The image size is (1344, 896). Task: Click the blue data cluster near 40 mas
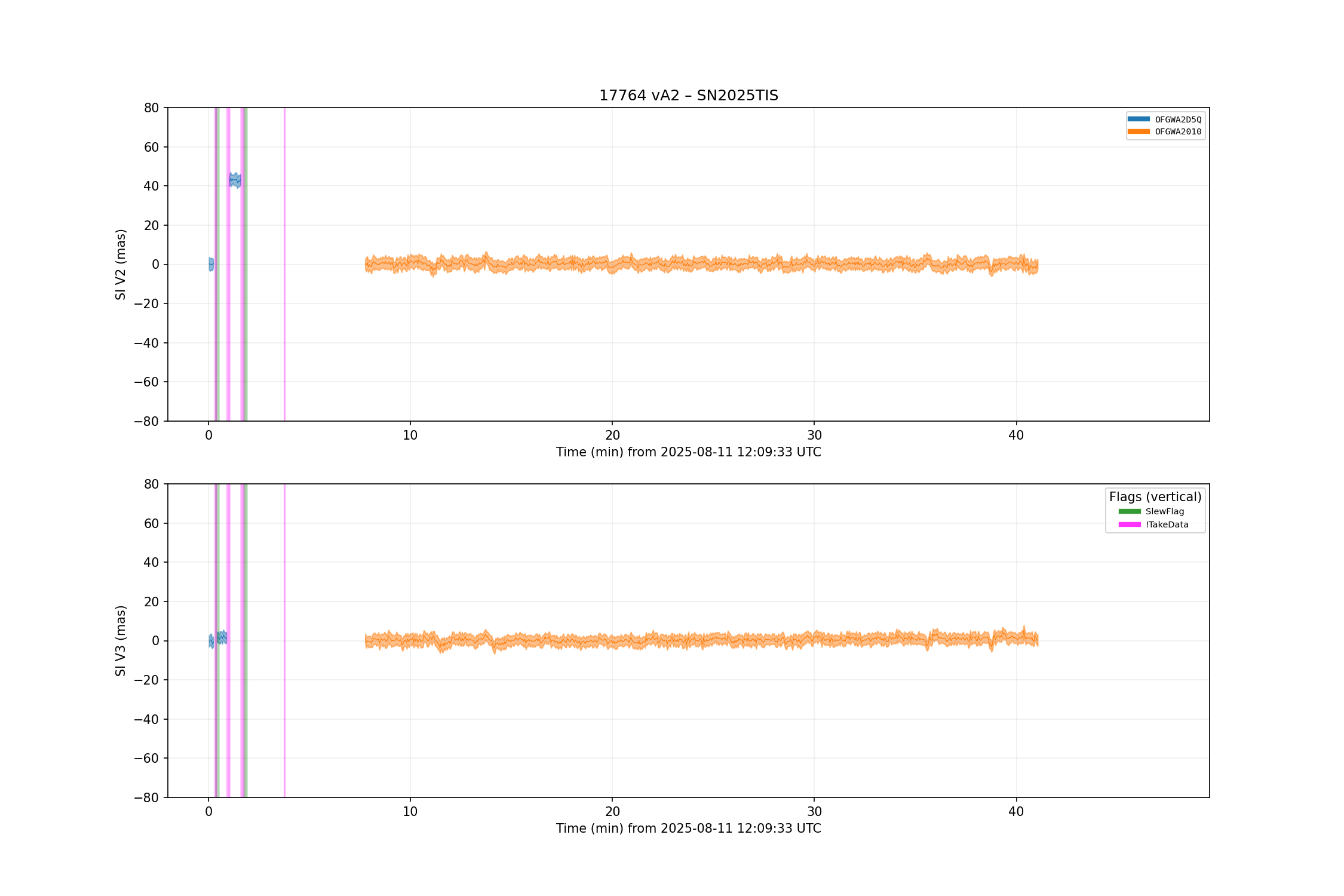pos(235,180)
